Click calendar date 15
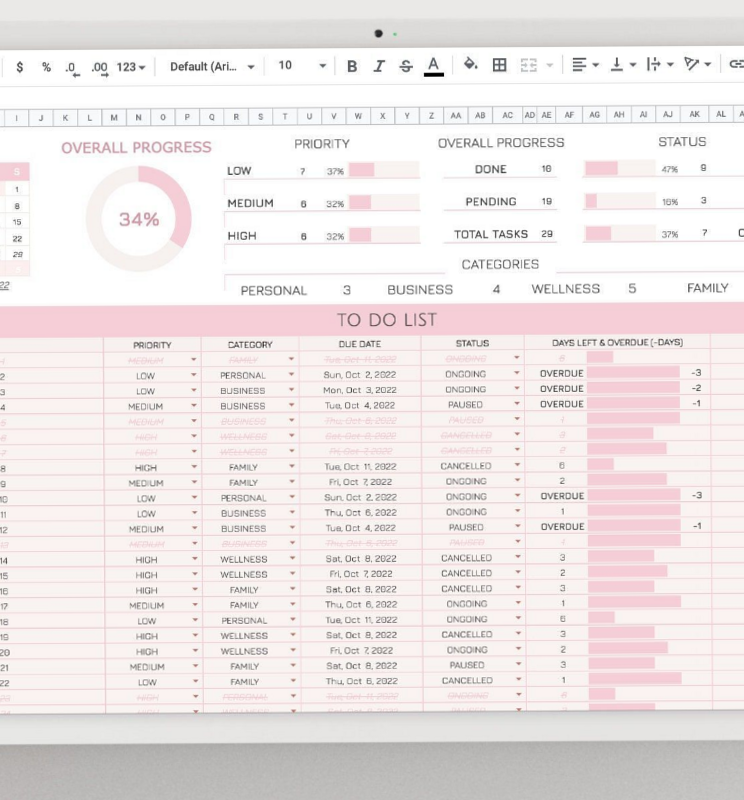Image resolution: width=744 pixels, height=800 pixels. (17, 222)
